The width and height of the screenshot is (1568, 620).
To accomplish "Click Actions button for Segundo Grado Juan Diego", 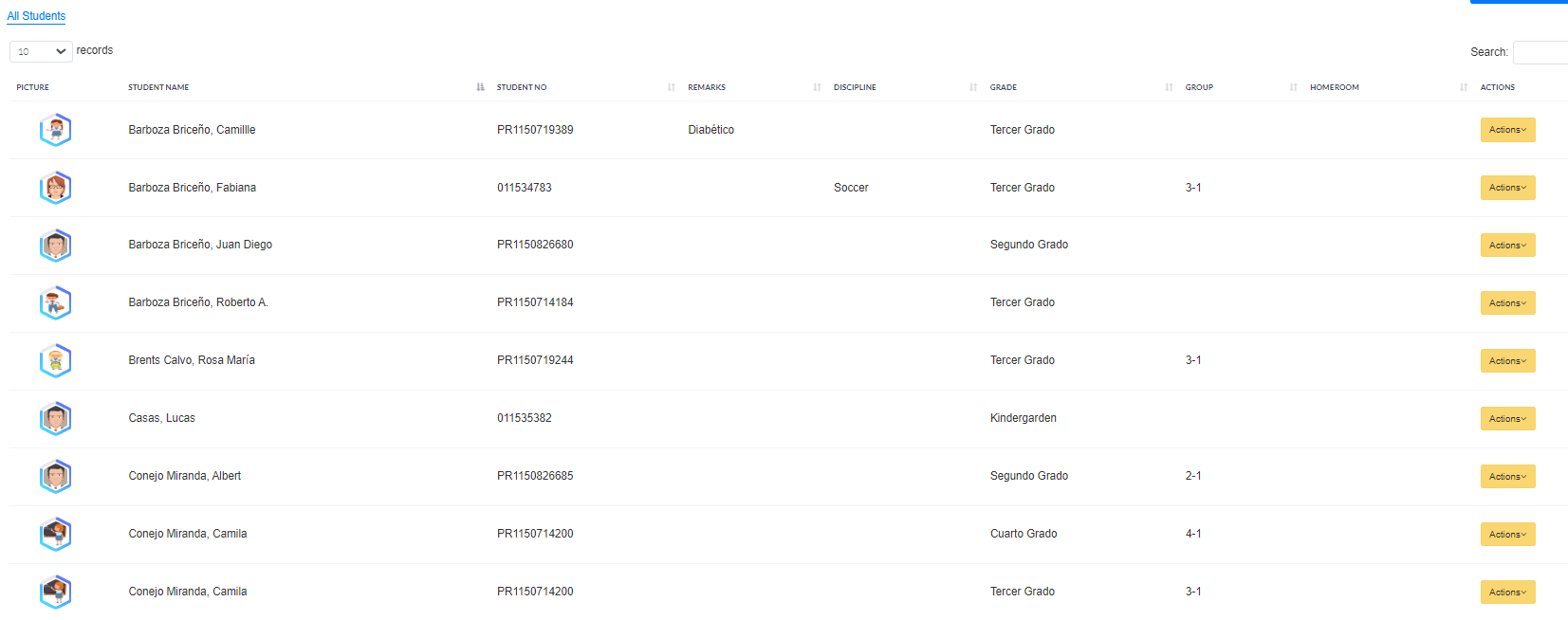I will pos(1507,246).
